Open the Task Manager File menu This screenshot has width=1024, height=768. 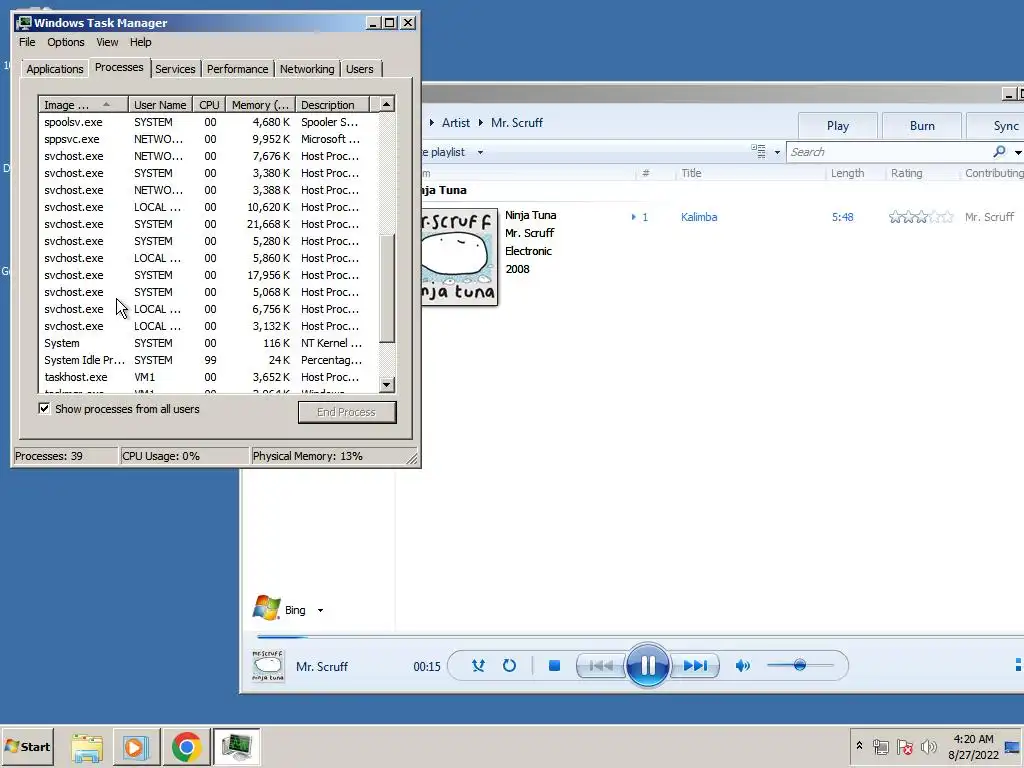tap(27, 42)
